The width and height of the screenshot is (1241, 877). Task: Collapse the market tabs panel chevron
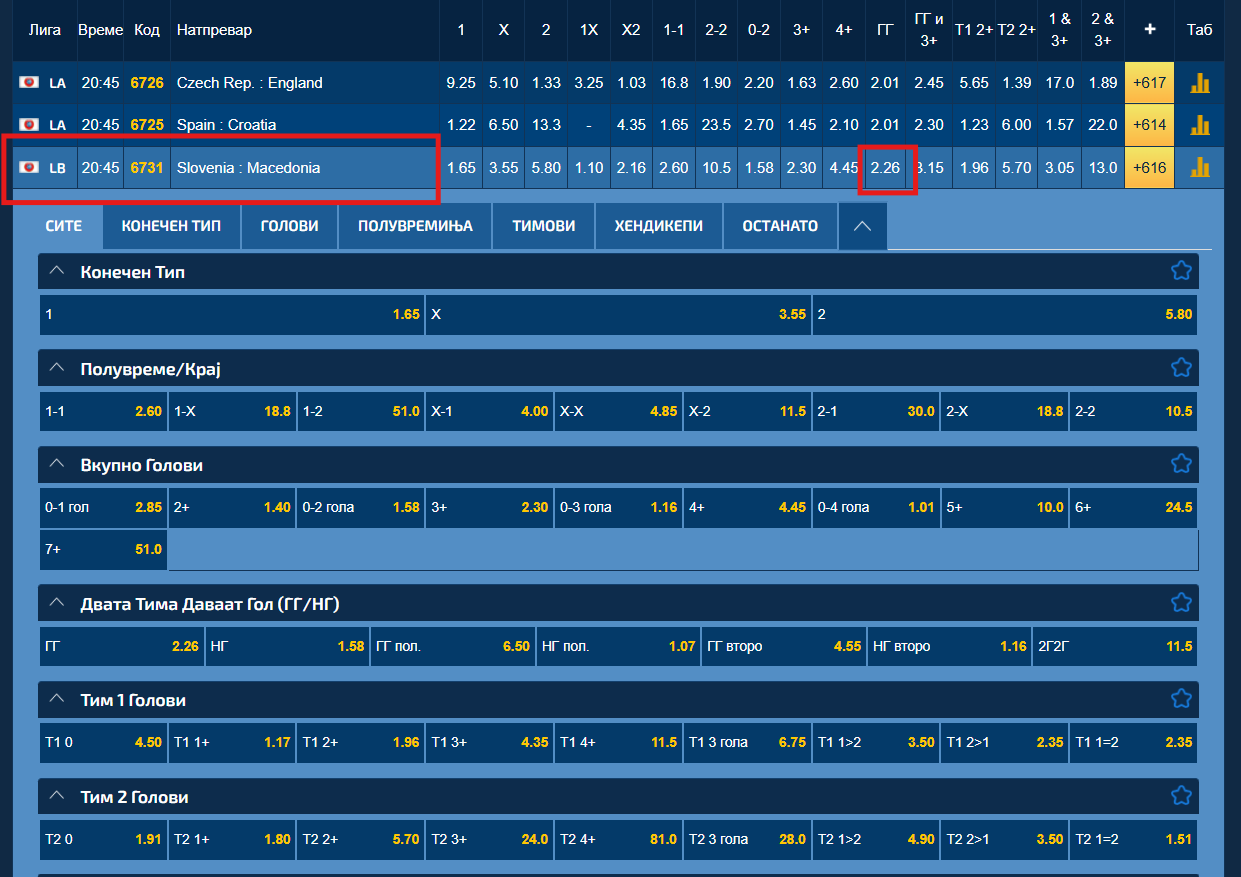click(863, 226)
